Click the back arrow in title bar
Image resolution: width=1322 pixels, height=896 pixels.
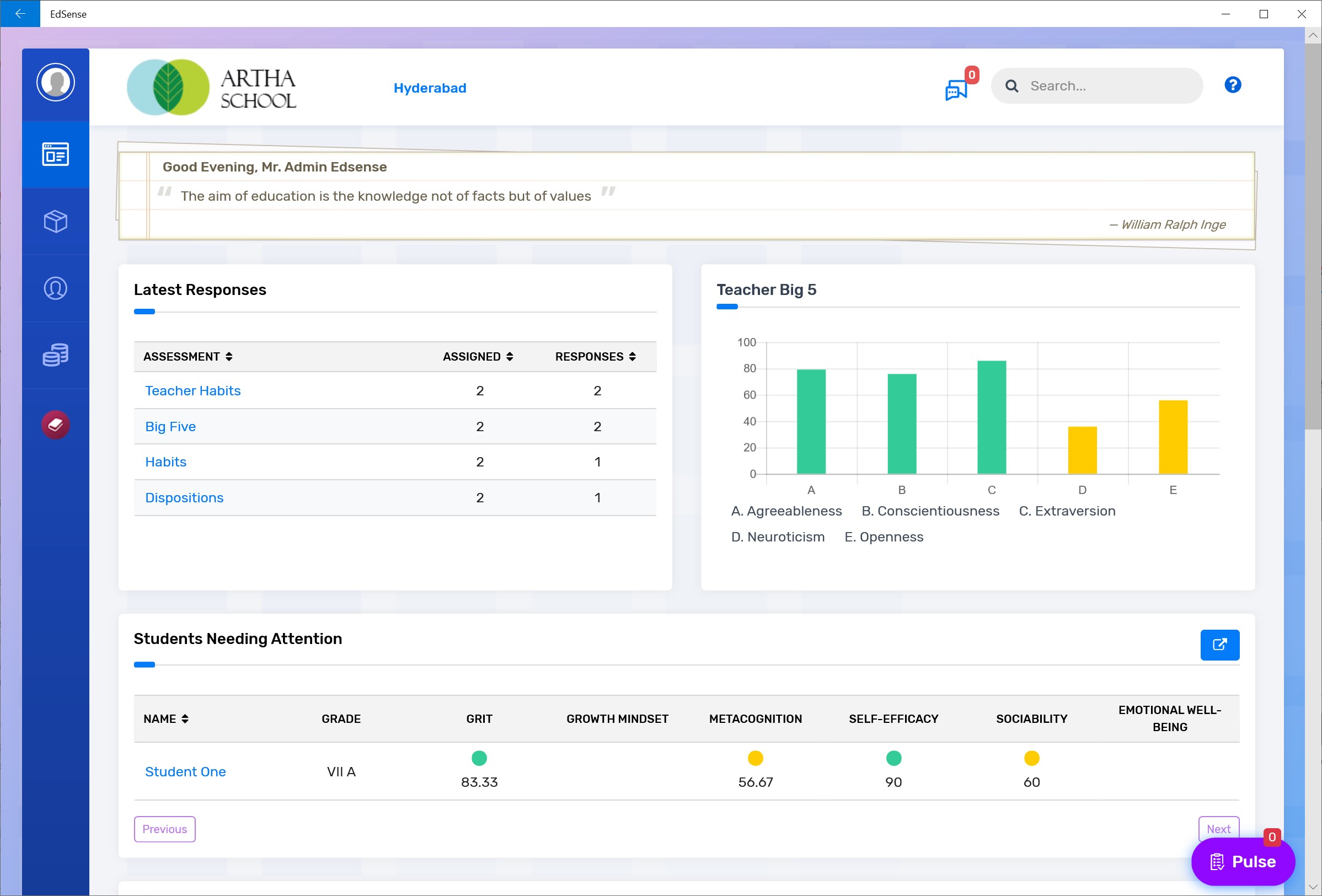(20, 14)
